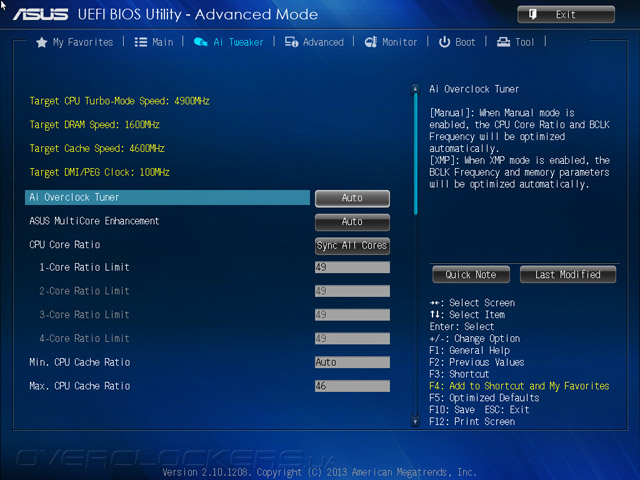
Task: Click the star icon beside My Favorites
Action: click(x=42, y=42)
